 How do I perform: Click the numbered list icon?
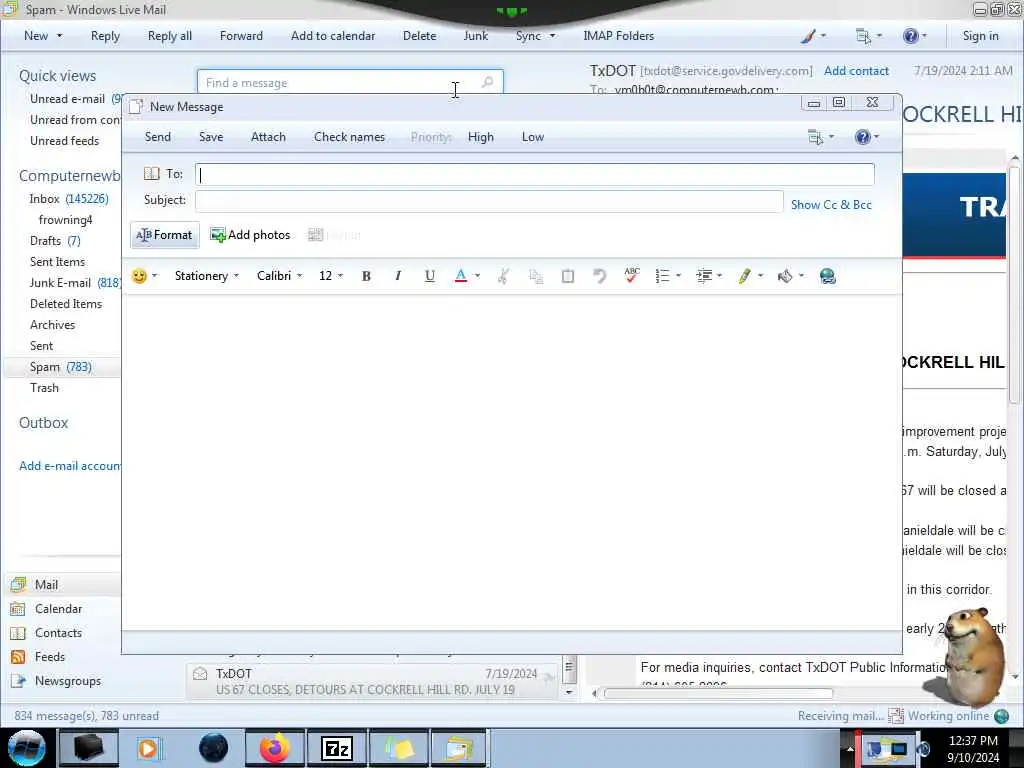(662, 276)
